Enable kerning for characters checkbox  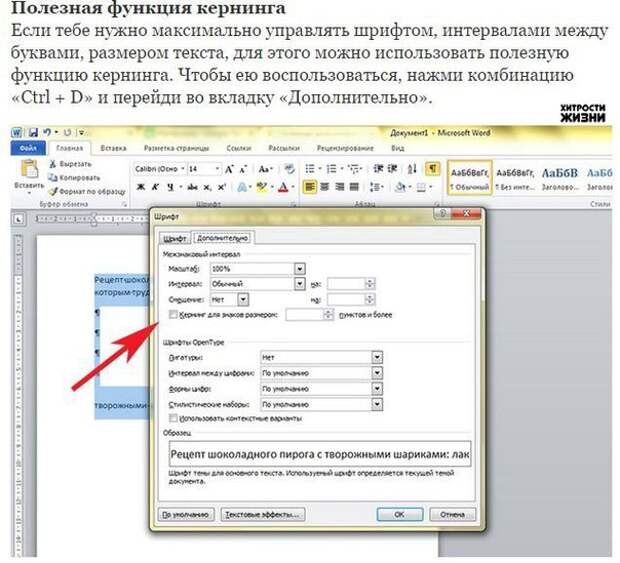[x=173, y=314]
